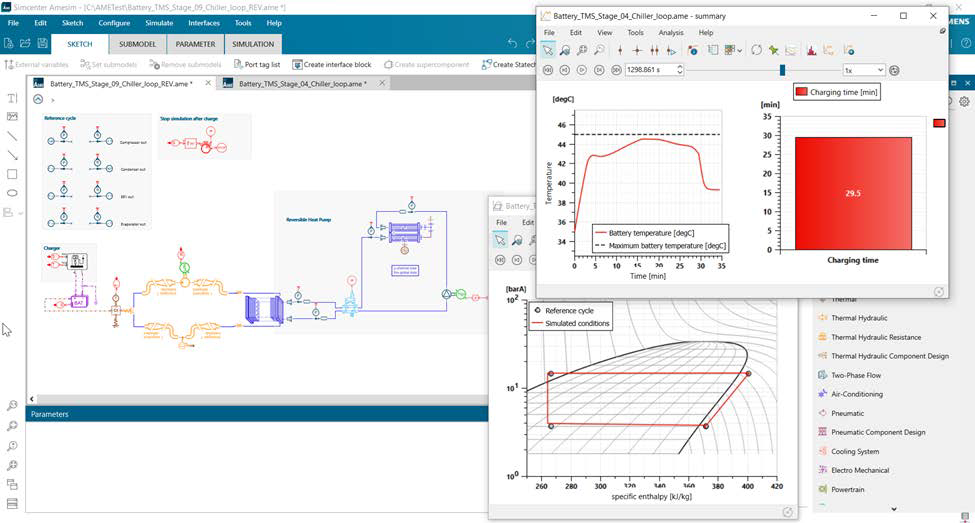
Task: Click the histogram icon in summary toolbar
Action: [x=811, y=50]
